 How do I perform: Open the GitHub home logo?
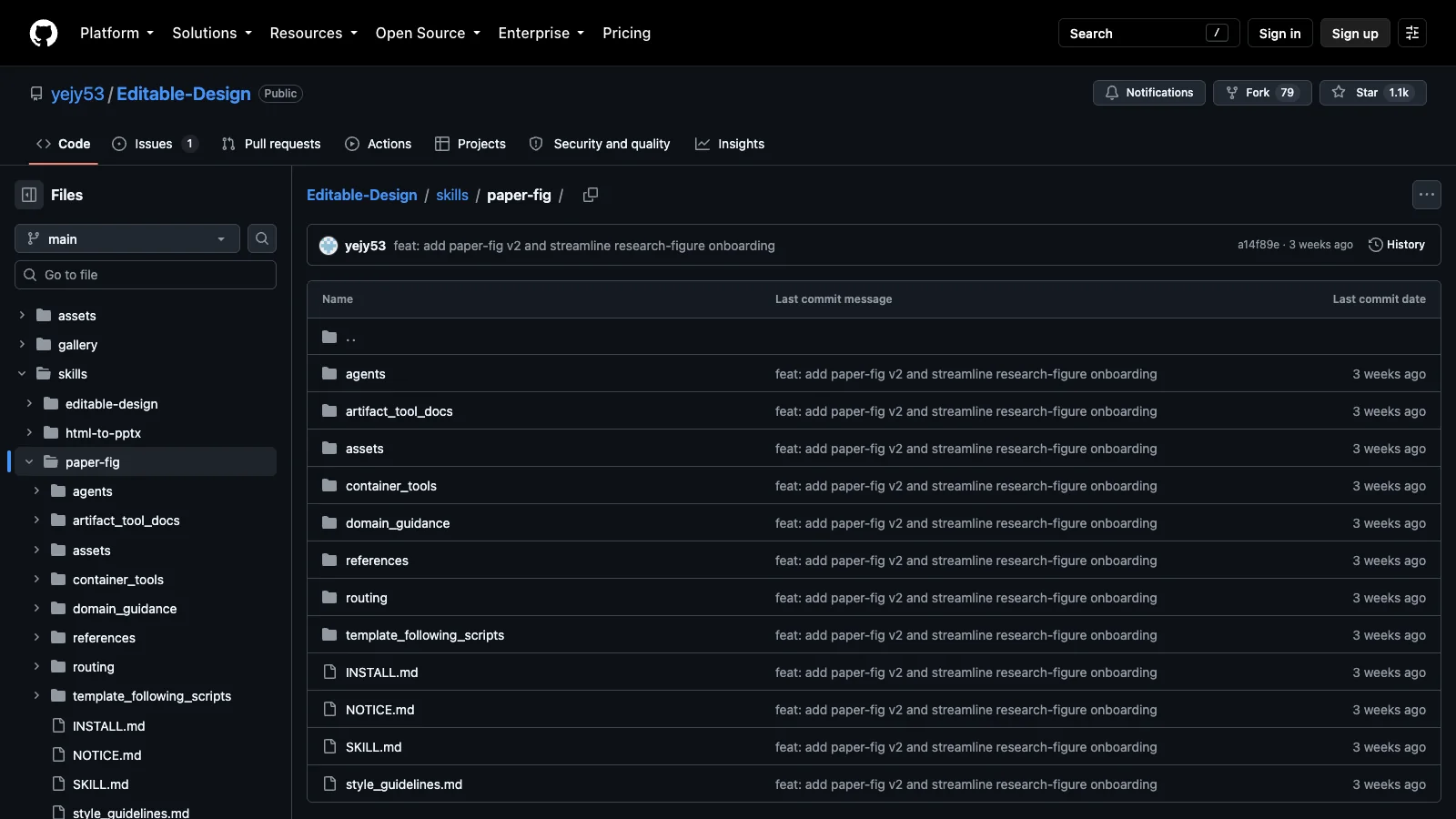(44, 33)
